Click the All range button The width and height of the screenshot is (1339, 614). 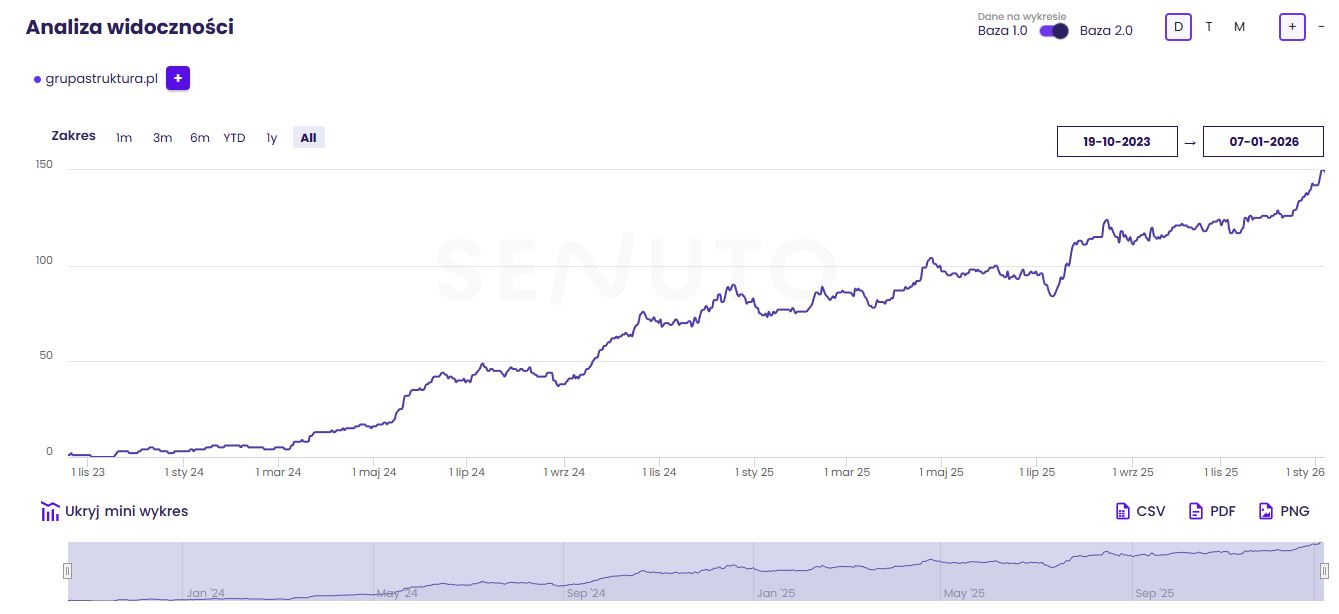coord(308,138)
